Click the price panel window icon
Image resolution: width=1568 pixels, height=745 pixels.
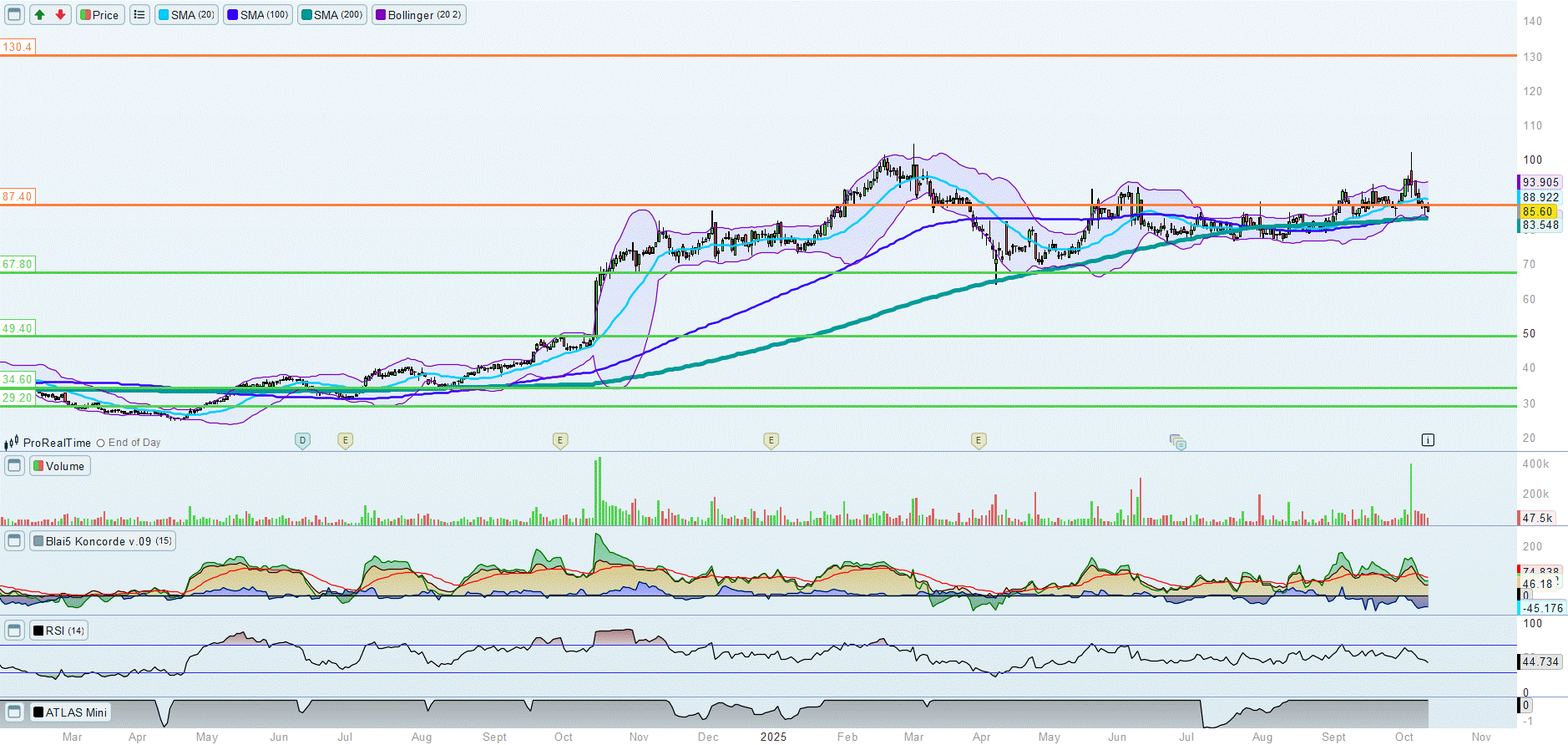[x=14, y=15]
